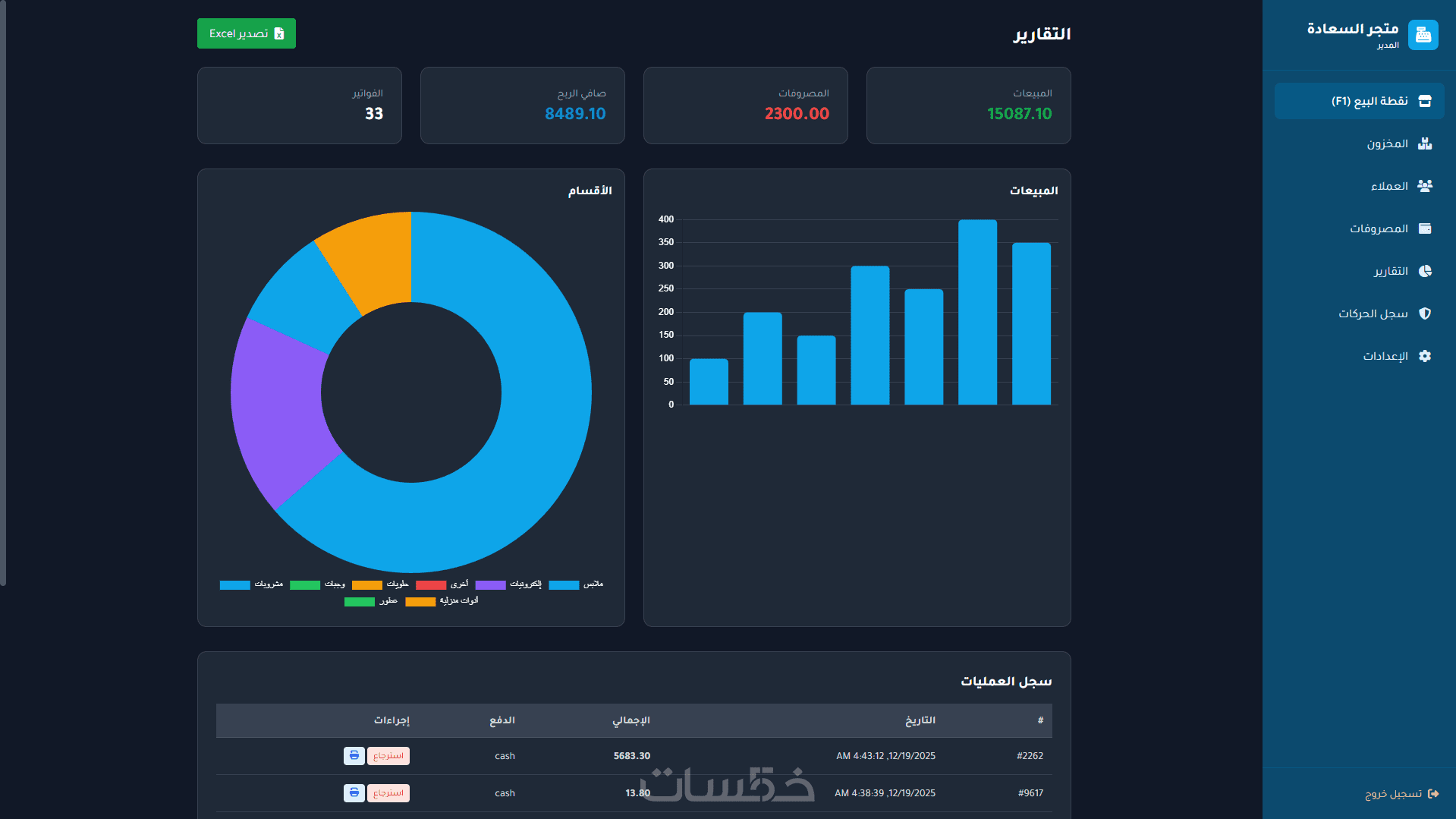Open the point of sale (F1) store icon
The height and width of the screenshot is (819, 1456).
tap(1424, 101)
